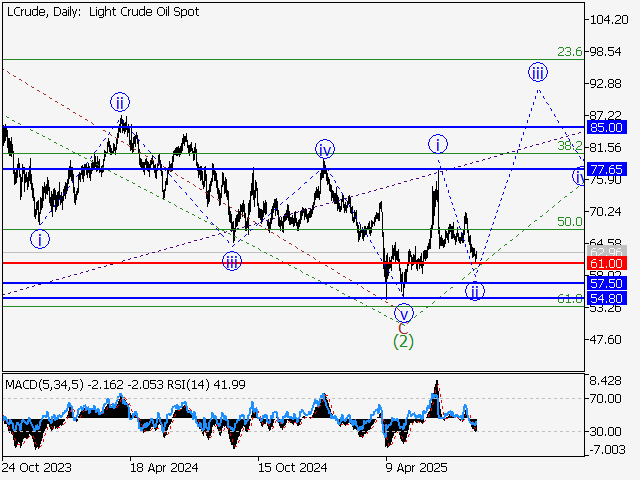Select the 50.0 Fibonacci level label
The width and height of the screenshot is (640, 480).
569,222
